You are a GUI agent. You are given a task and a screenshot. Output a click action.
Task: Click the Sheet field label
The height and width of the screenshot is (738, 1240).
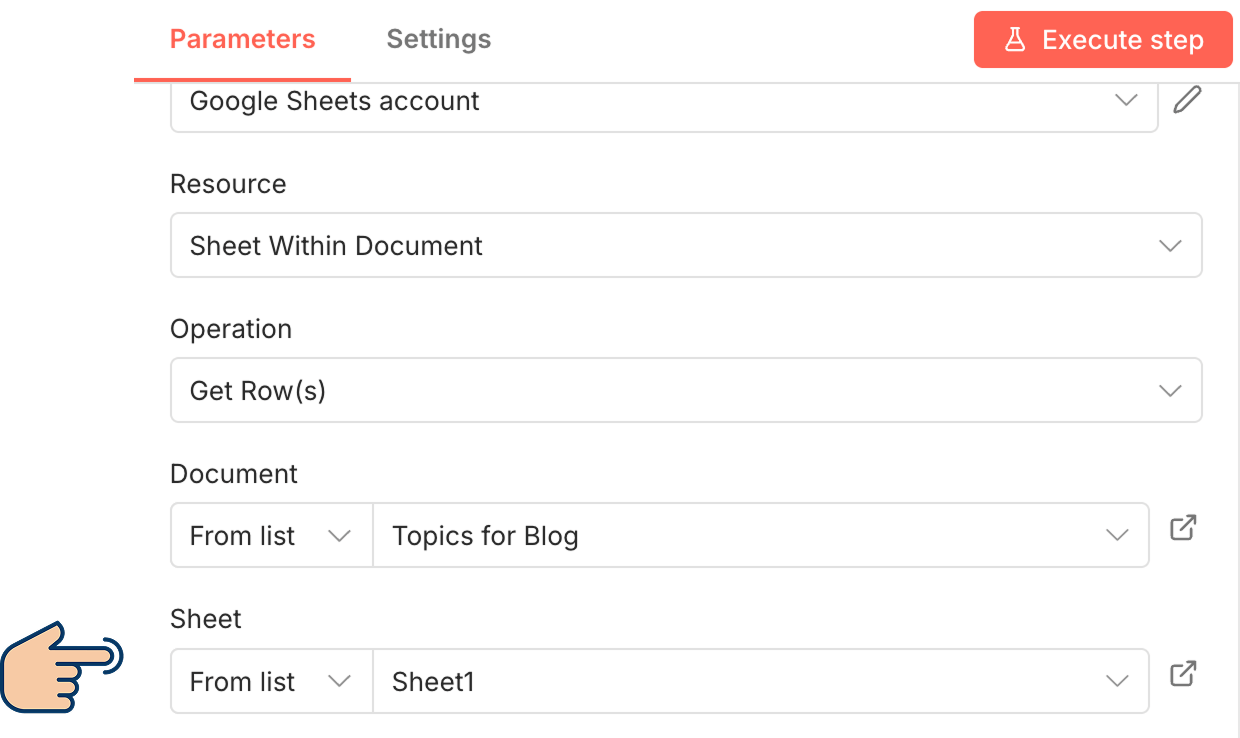pos(206,619)
